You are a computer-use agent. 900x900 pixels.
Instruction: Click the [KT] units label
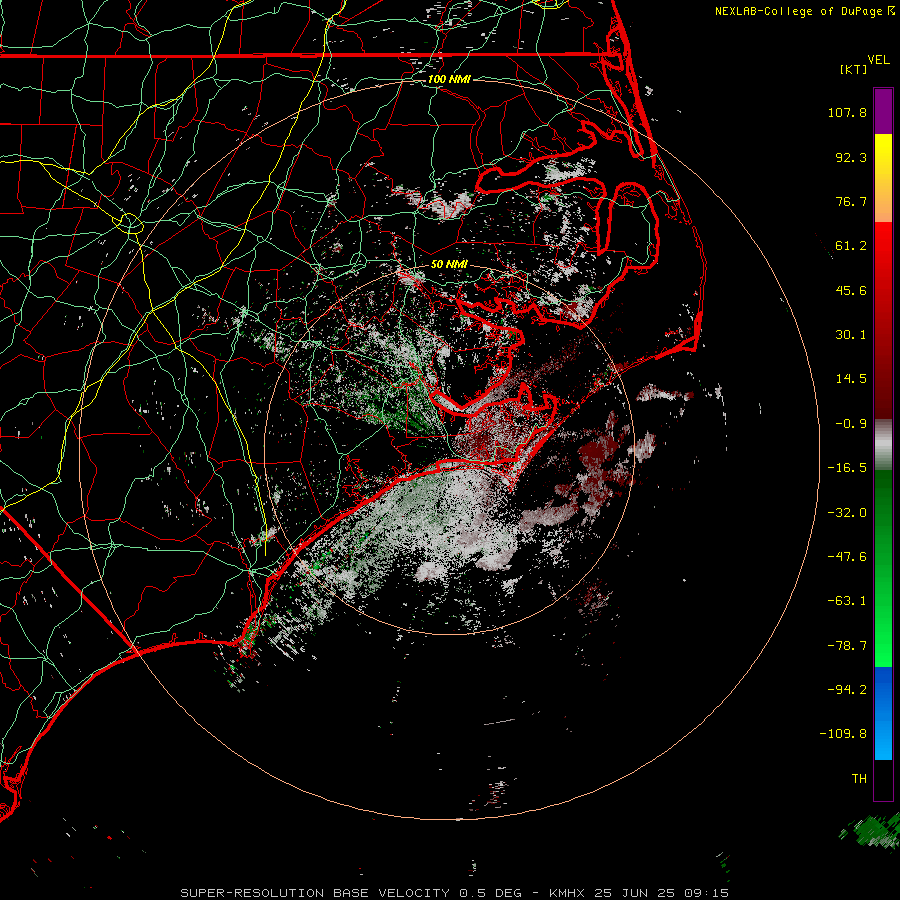(853, 69)
